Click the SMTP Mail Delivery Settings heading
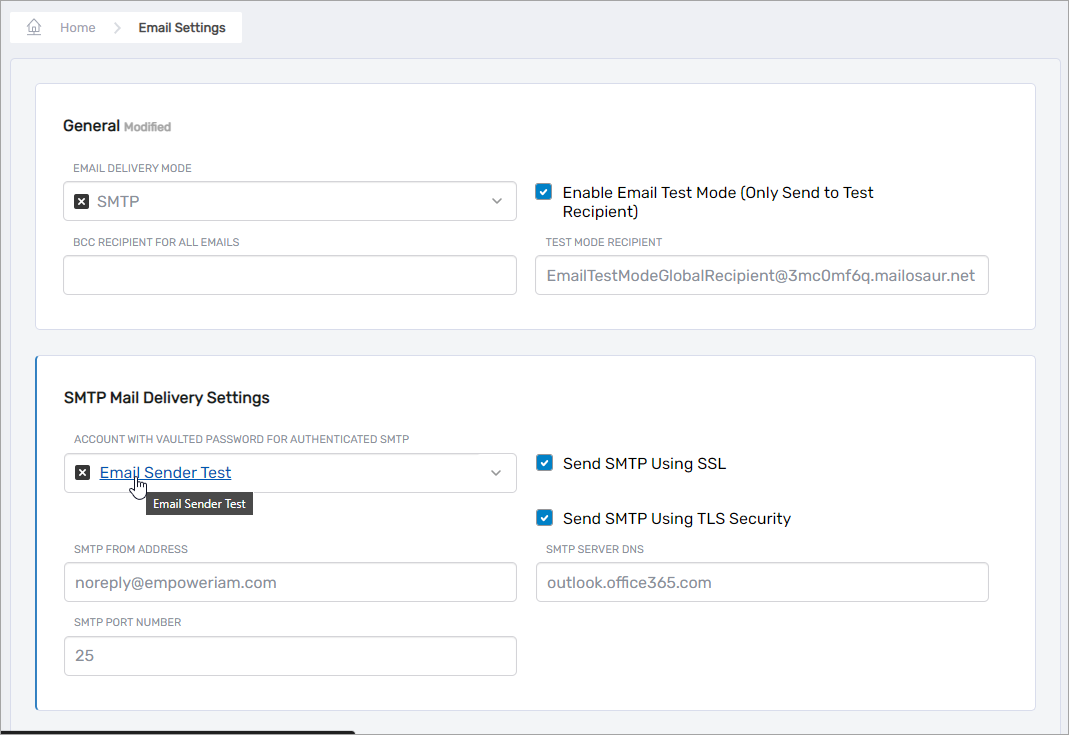Image resolution: width=1069 pixels, height=735 pixels. 166,398
